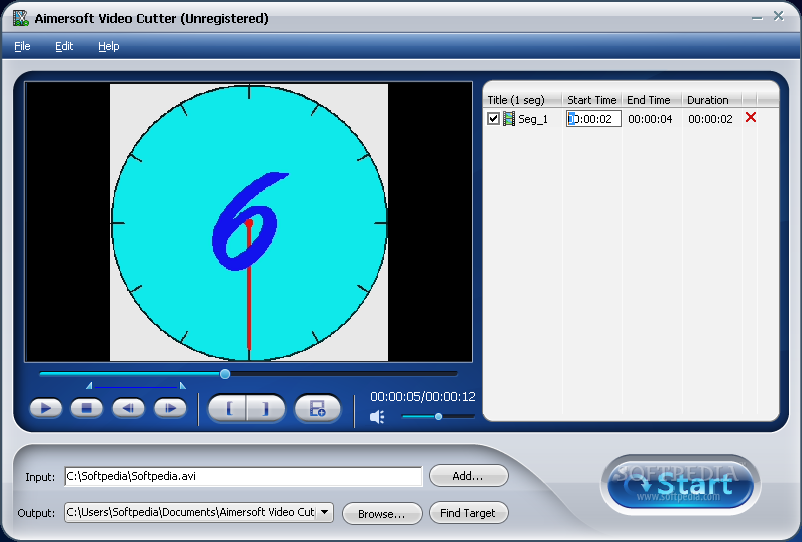
Task: Click the segment start trim marker
Action: coord(89,386)
